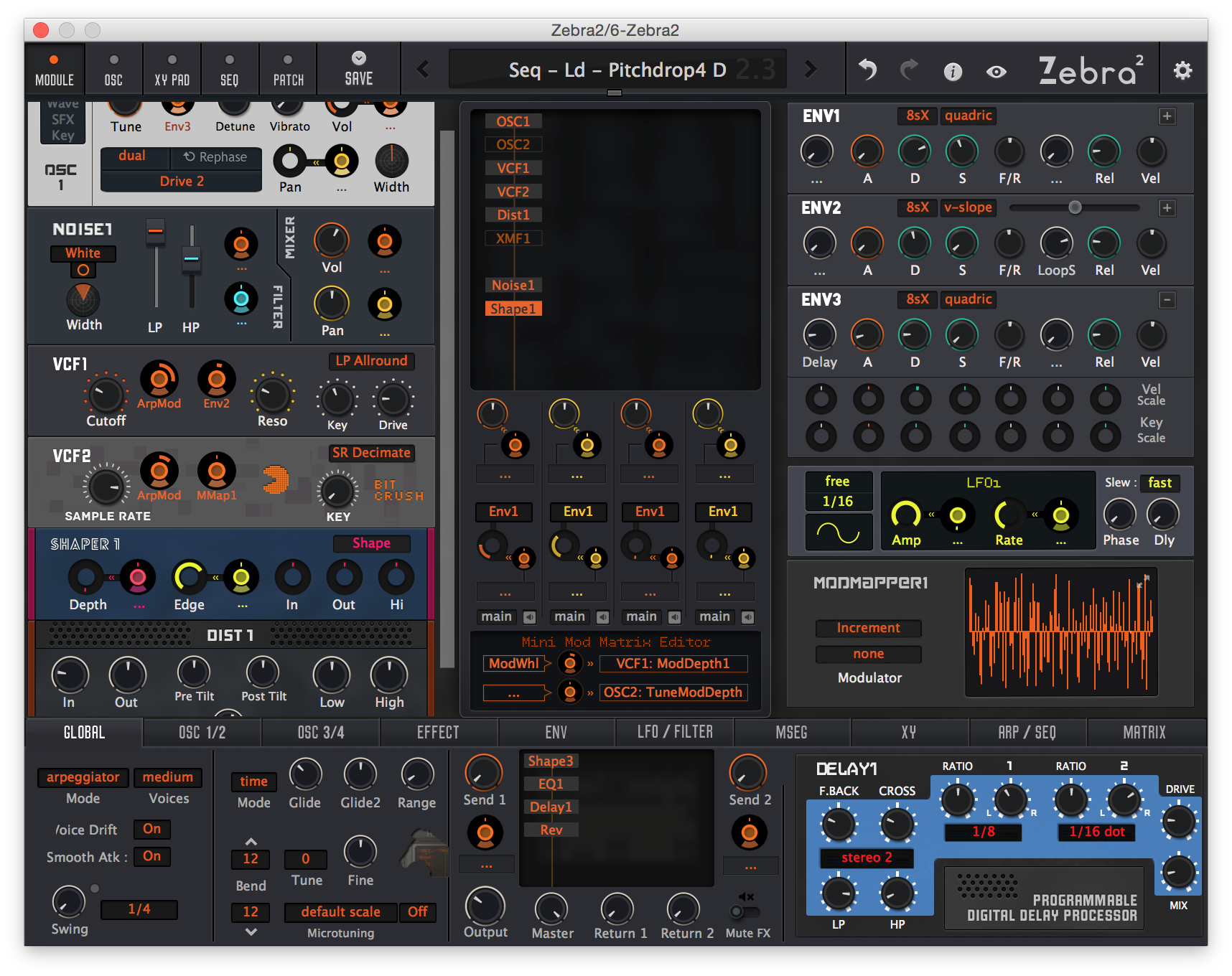Image resolution: width=1232 pixels, height=976 pixels.
Task: Toggle ENV2 8sX time mode
Action: 917,207
